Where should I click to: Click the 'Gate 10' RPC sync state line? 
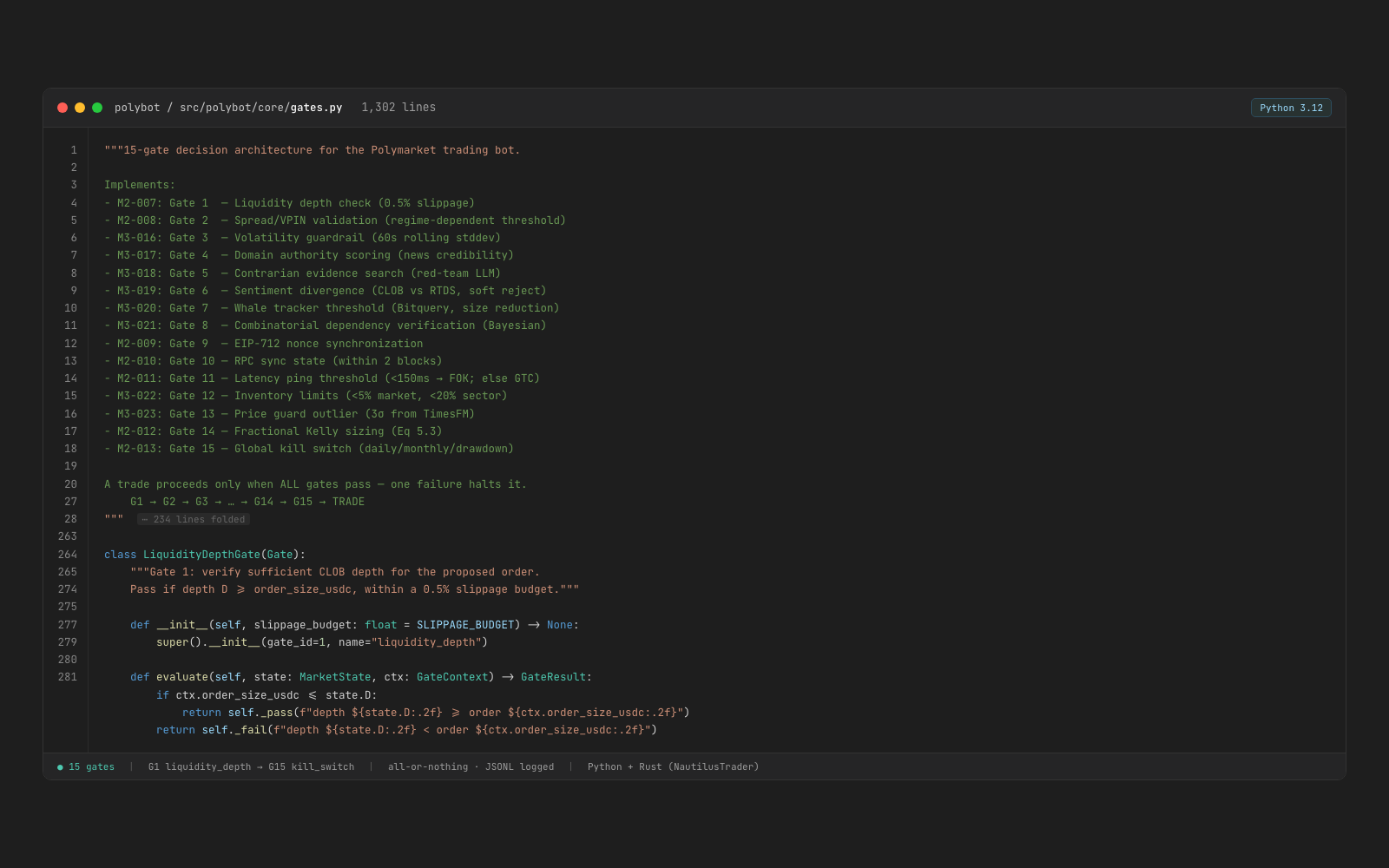pyautogui.click(x=273, y=361)
